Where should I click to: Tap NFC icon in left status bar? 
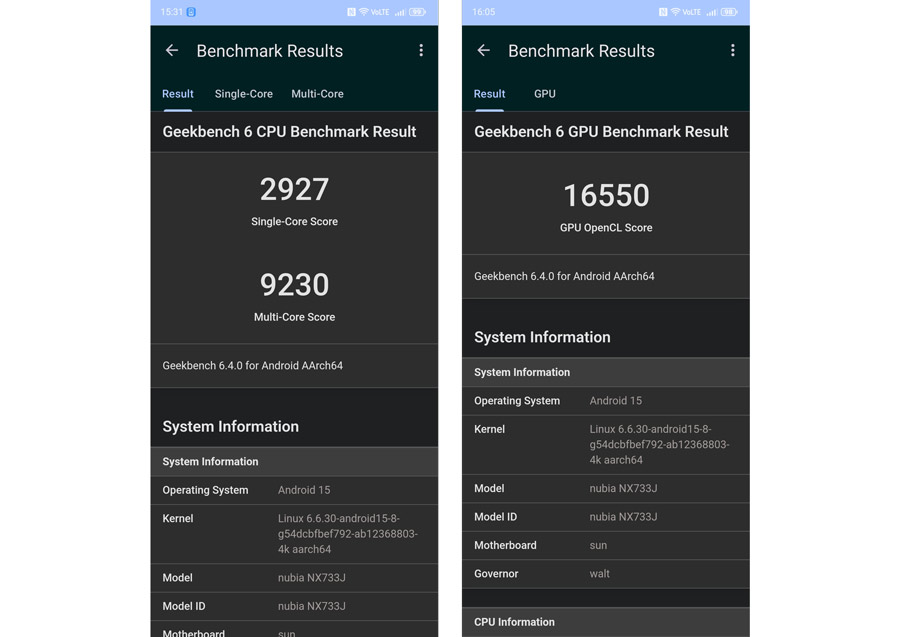point(351,12)
